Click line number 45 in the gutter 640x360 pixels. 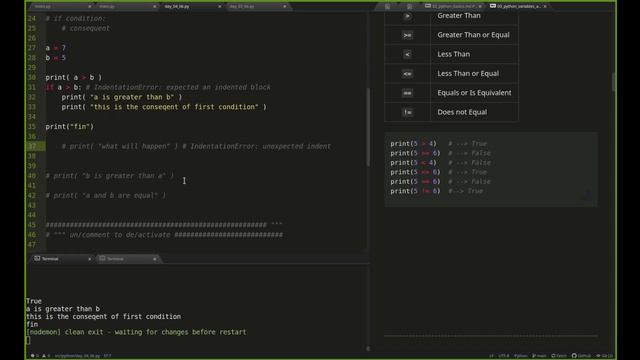click(31, 225)
